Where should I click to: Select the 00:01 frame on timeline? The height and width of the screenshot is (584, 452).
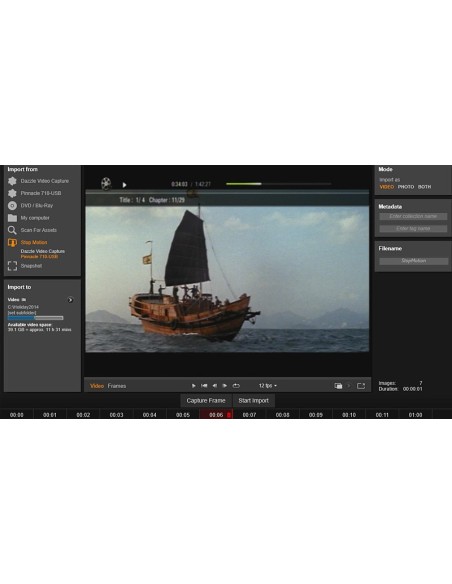50,415
